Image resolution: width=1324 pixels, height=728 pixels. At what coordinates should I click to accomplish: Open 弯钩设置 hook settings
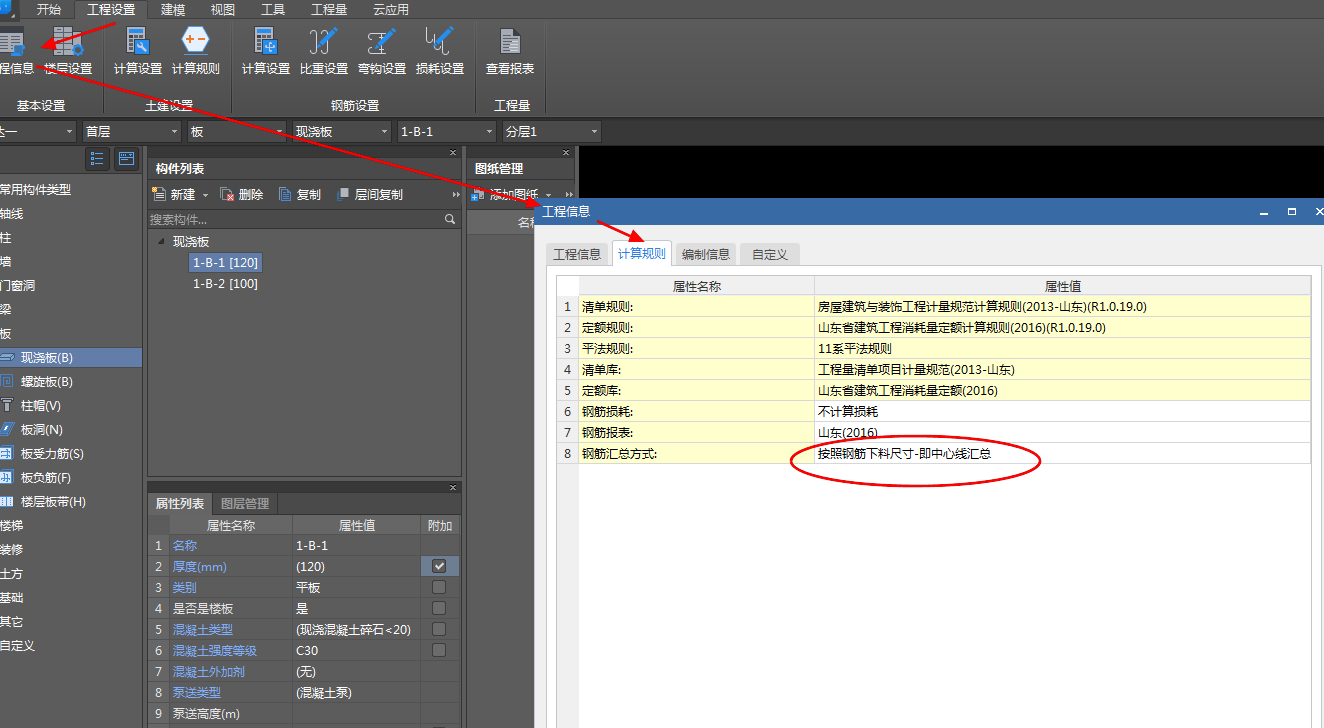(381, 52)
